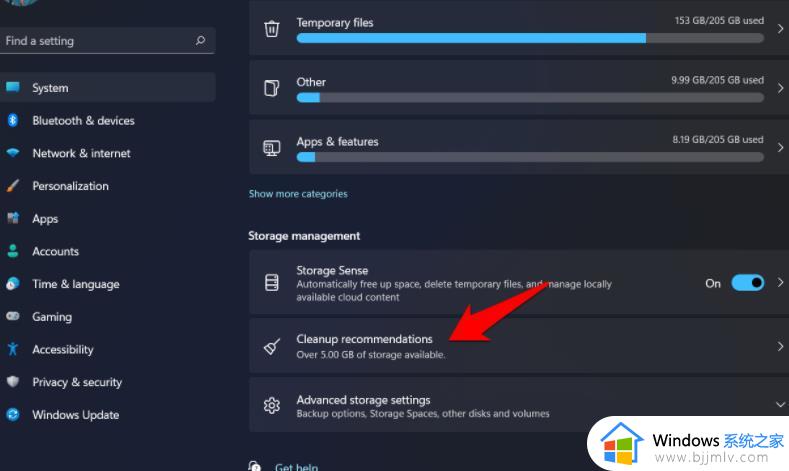This screenshot has width=789, height=471.
Task: Click the Temporary files trash icon
Action: tap(272, 29)
